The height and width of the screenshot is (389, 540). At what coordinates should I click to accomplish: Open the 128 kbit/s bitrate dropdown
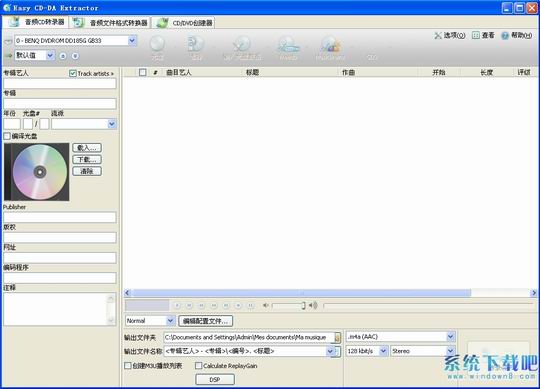383,351
